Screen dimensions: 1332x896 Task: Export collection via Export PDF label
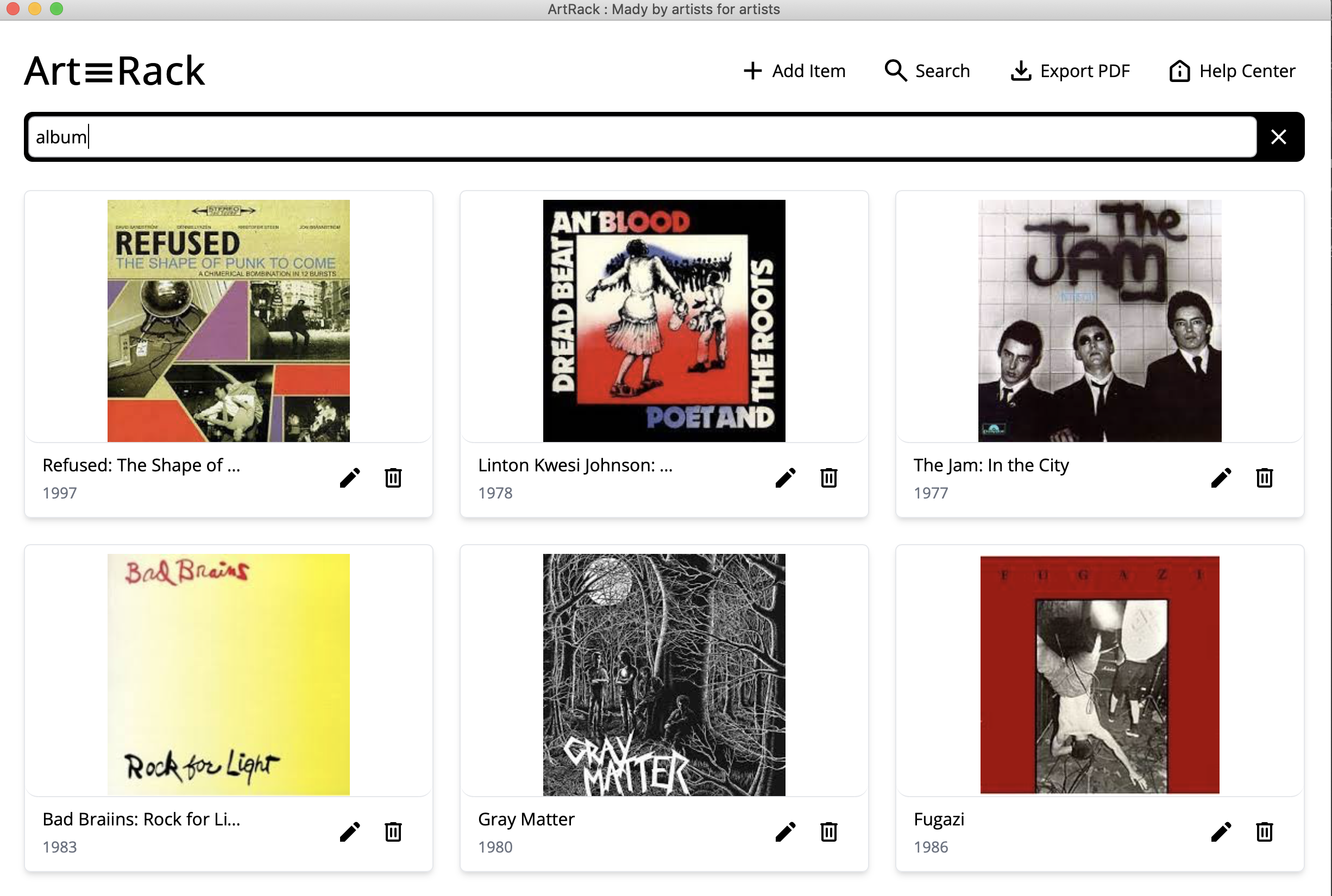1084,71
